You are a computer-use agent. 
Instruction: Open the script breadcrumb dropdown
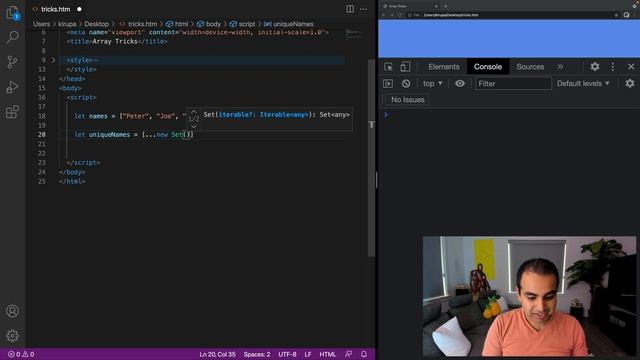click(x=242, y=24)
